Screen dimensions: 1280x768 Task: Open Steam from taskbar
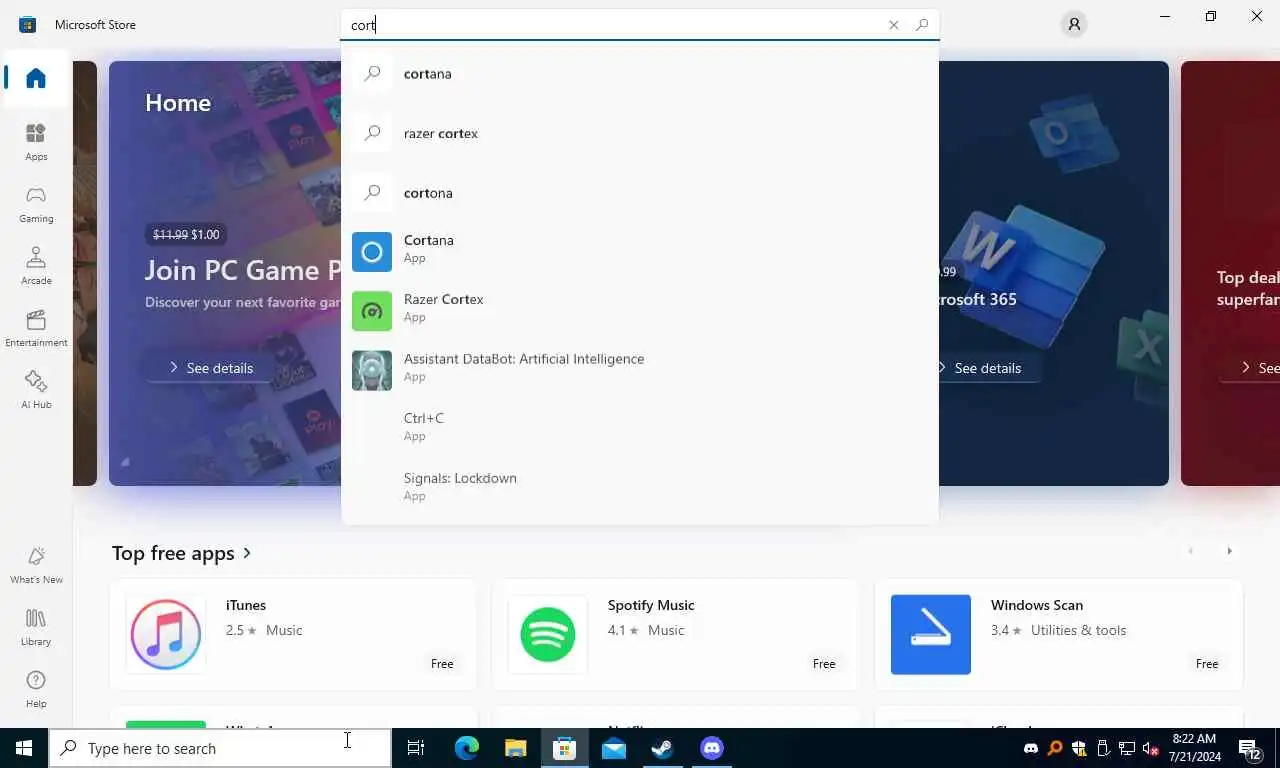662,748
